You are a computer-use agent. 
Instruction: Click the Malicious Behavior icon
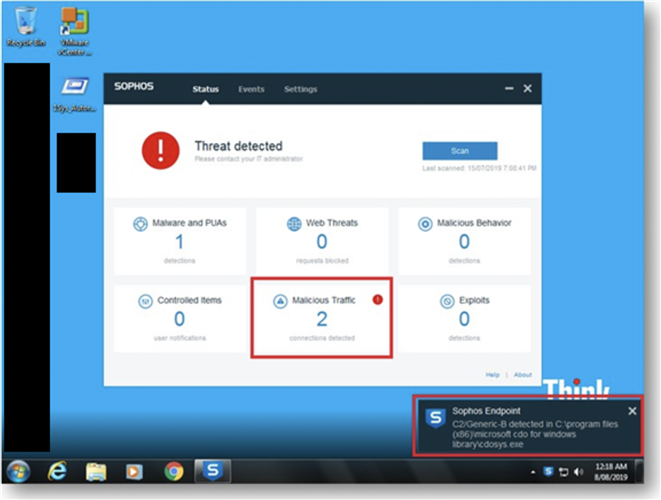click(425, 224)
